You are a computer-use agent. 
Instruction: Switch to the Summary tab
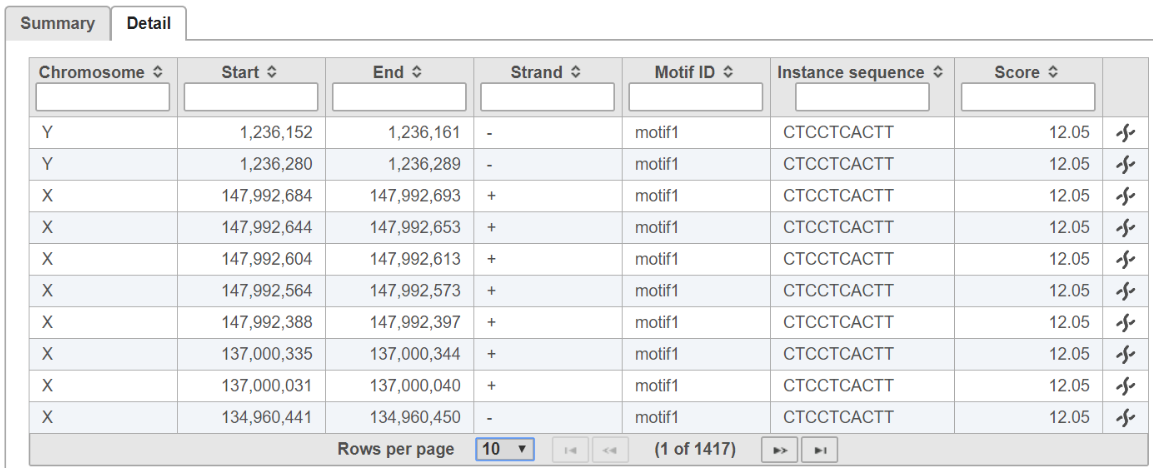57,23
